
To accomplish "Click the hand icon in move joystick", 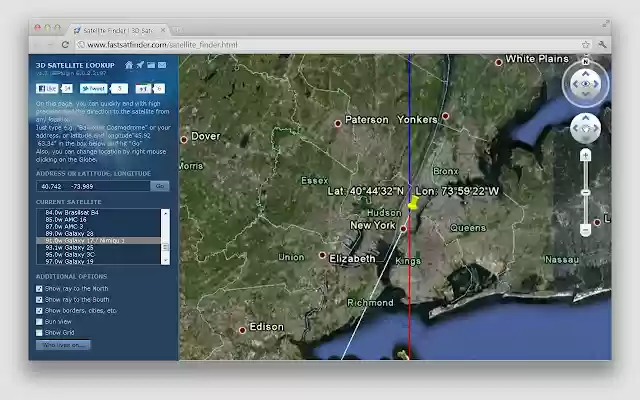I will pyautogui.click(x=585, y=129).
